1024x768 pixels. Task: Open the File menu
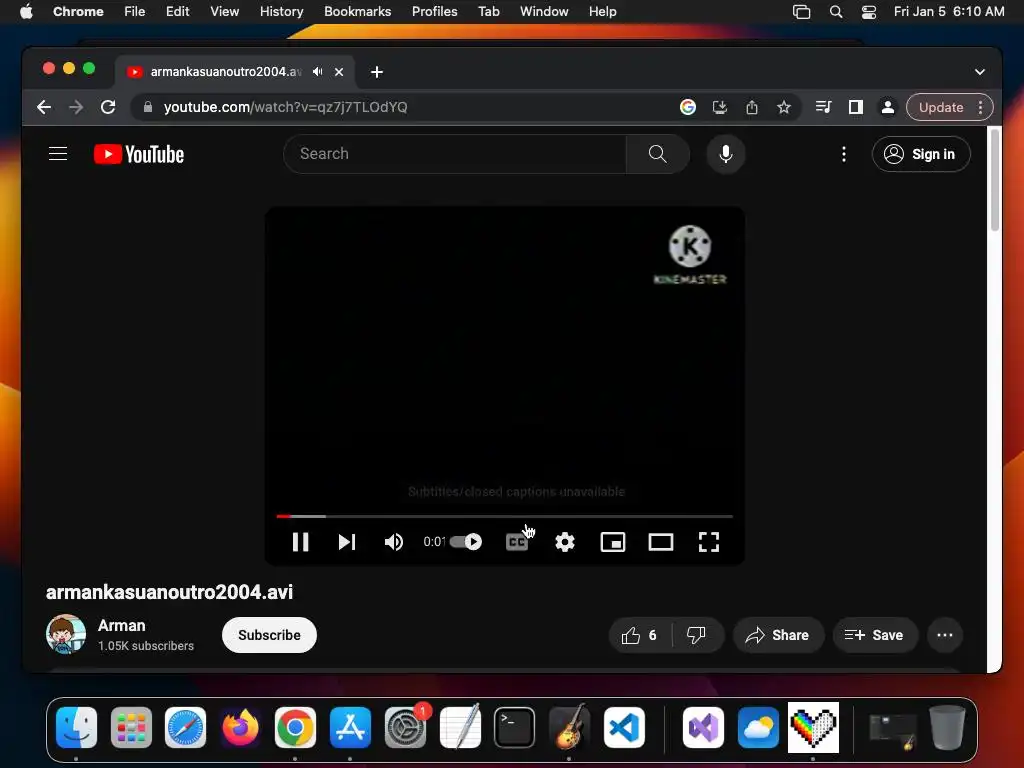click(x=135, y=11)
